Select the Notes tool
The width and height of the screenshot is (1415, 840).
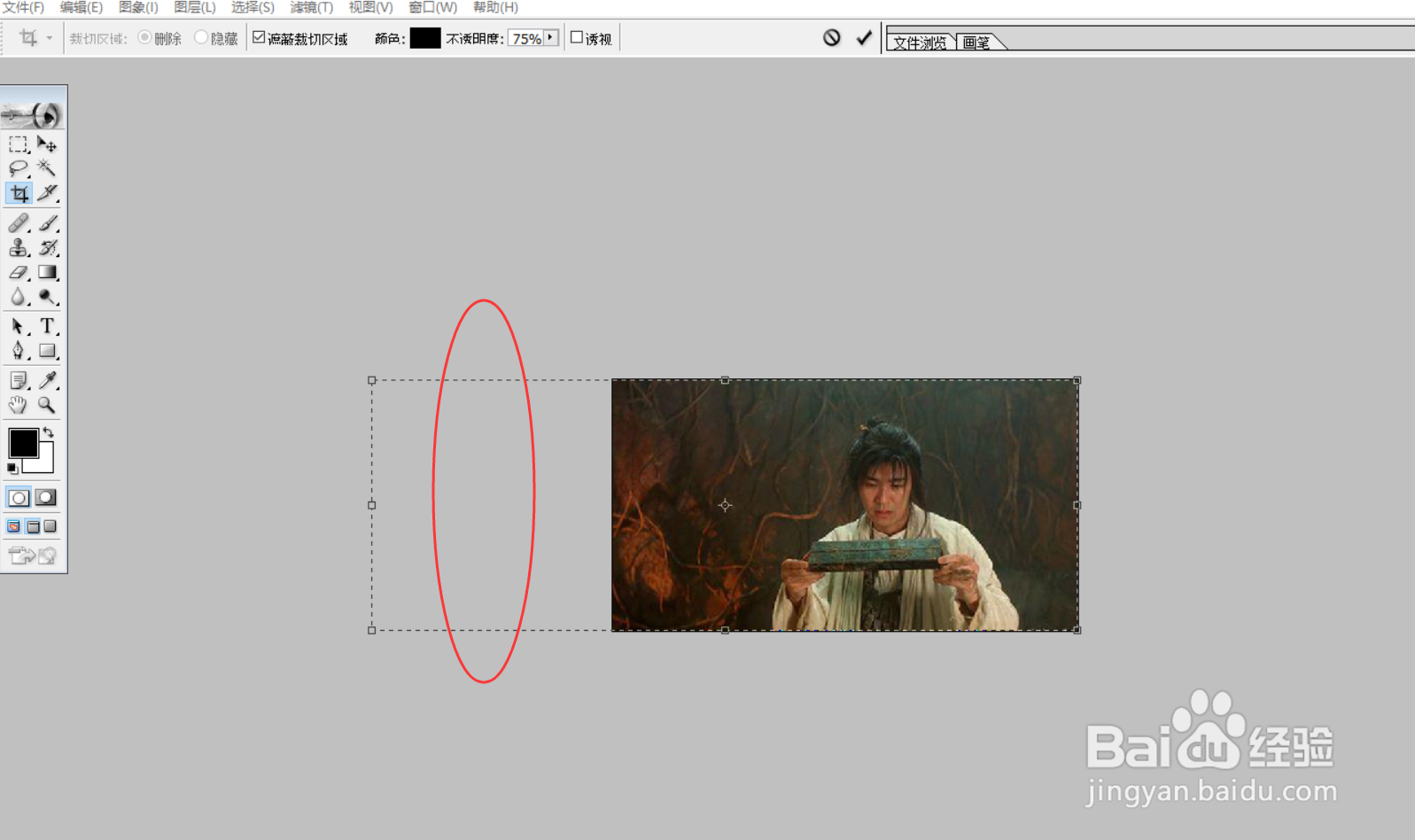(19, 380)
